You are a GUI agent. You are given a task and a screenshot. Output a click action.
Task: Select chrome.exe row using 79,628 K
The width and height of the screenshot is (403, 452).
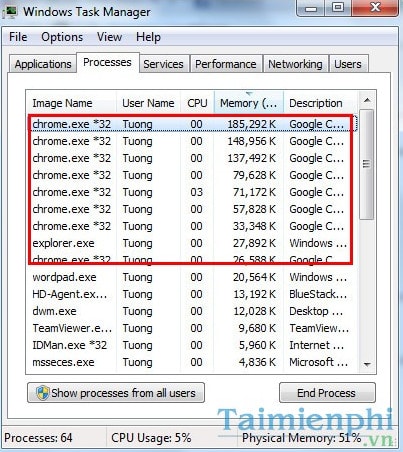click(x=192, y=175)
